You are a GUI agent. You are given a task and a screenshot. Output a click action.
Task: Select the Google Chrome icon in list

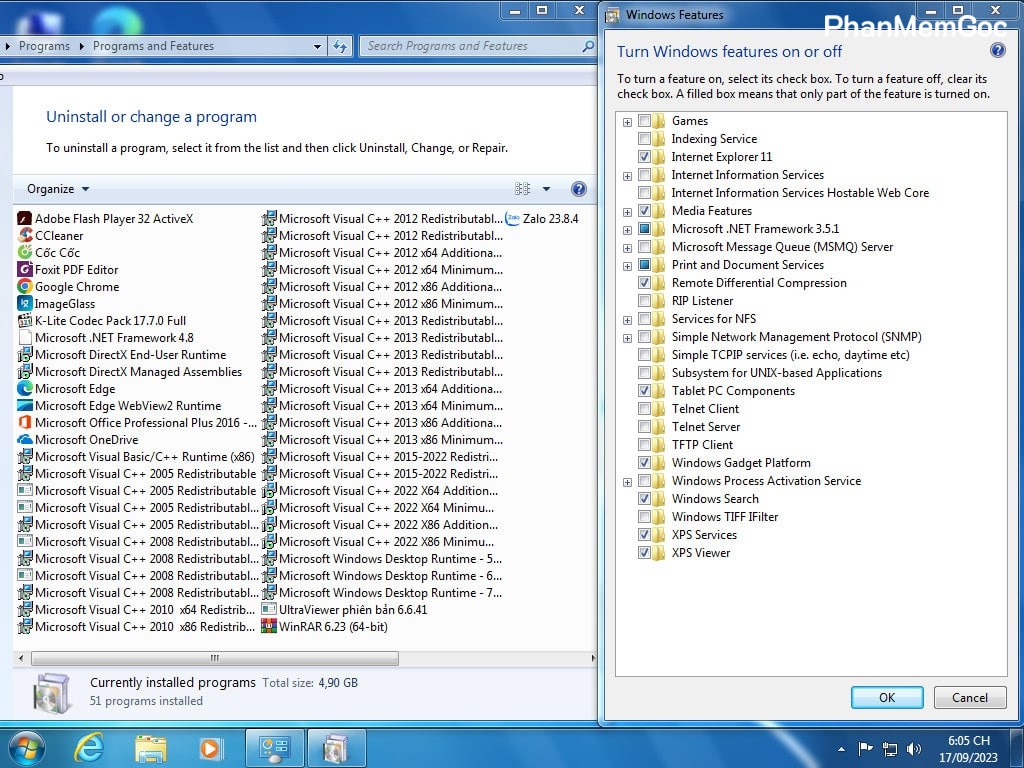pos(25,287)
